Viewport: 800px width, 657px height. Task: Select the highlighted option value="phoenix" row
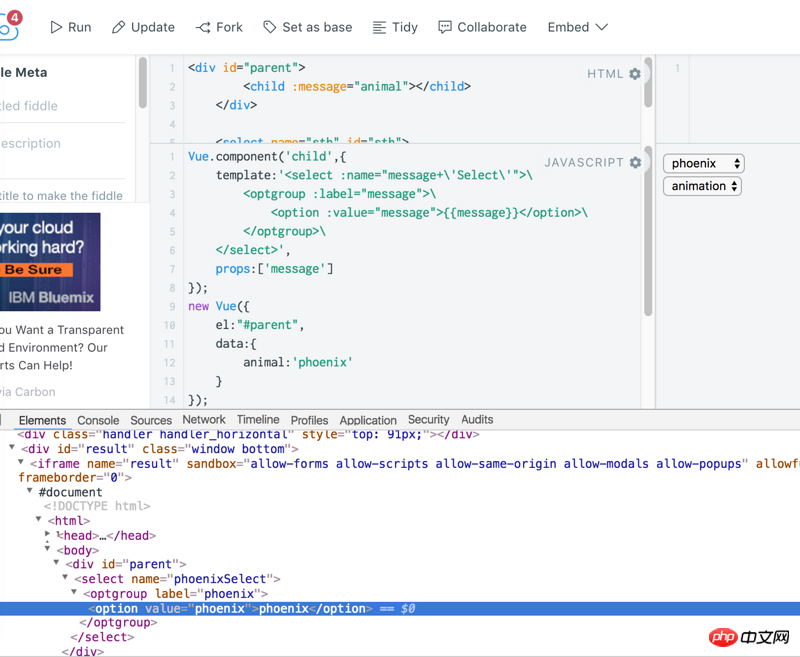pyautogui.click(x=400, y=609)
